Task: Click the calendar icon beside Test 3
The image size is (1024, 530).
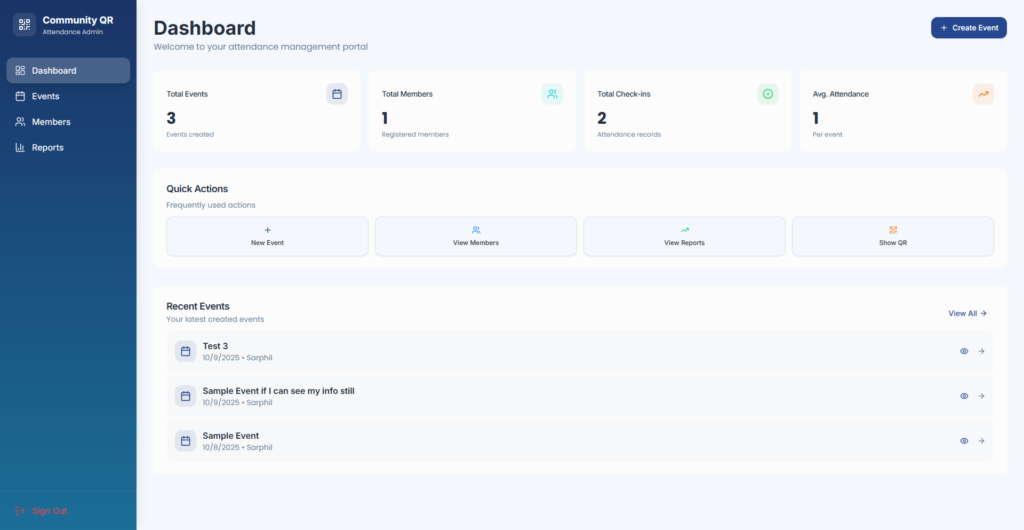Action: (185, 351)
